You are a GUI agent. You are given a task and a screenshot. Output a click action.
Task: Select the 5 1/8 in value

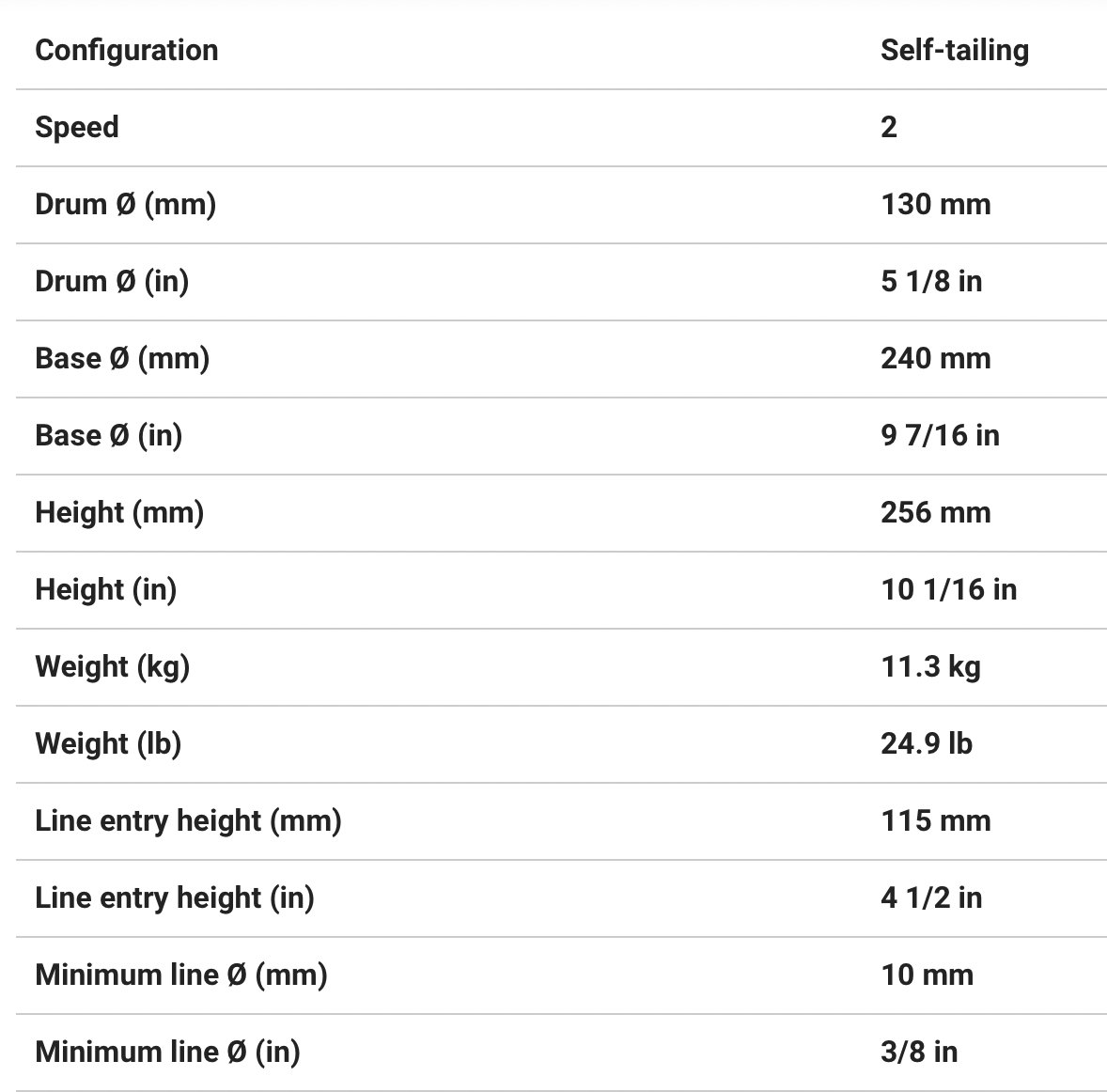pyautogui.click(x=931, y=281)
